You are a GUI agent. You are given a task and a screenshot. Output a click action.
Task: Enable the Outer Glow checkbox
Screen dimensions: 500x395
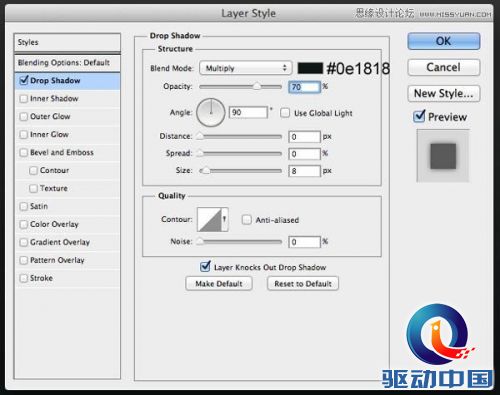coord(24,117)
